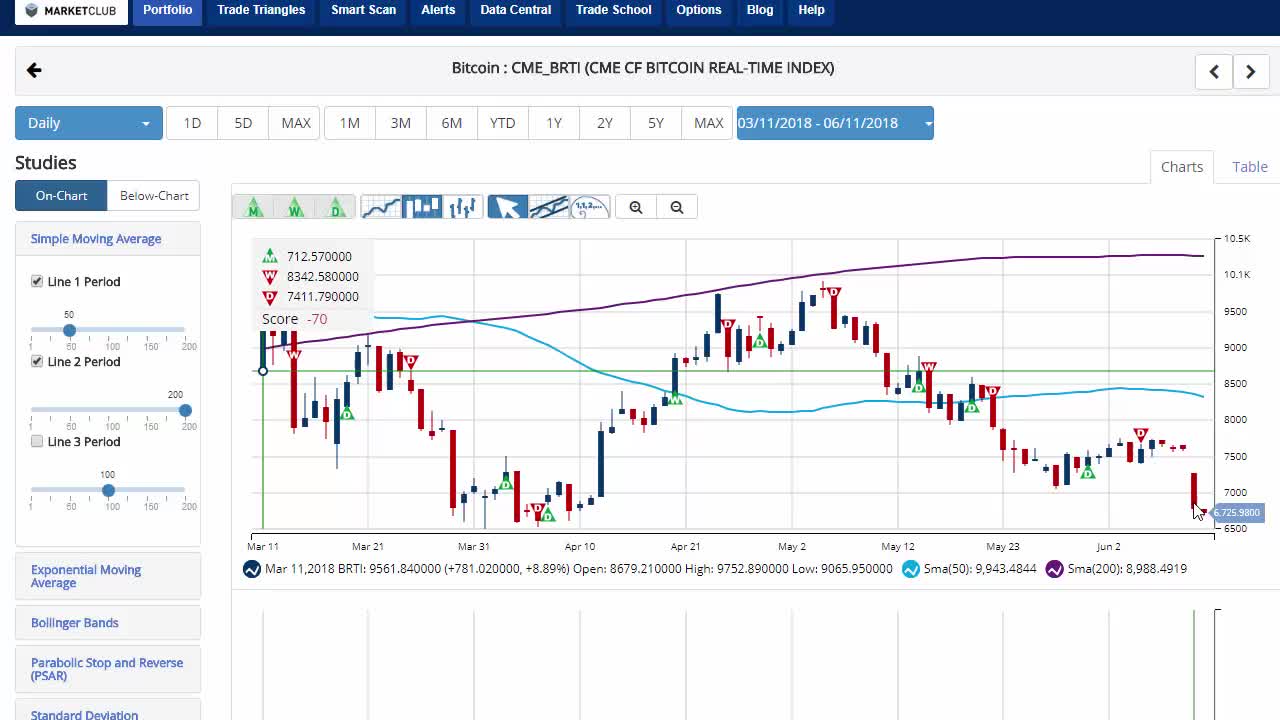Click the BRTI series icon in legend
Screen dimensions: 1280x720
(x=252, y=569)
